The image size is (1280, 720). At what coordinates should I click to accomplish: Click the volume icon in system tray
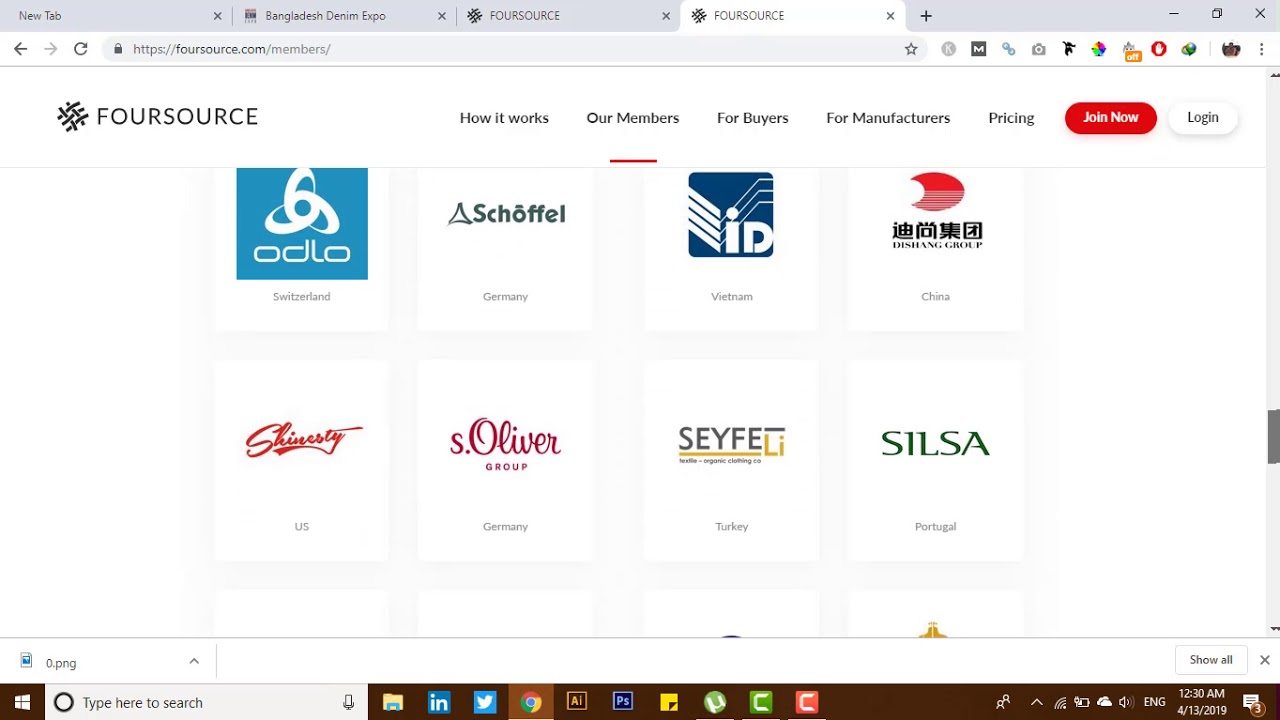pos(1126,702)
